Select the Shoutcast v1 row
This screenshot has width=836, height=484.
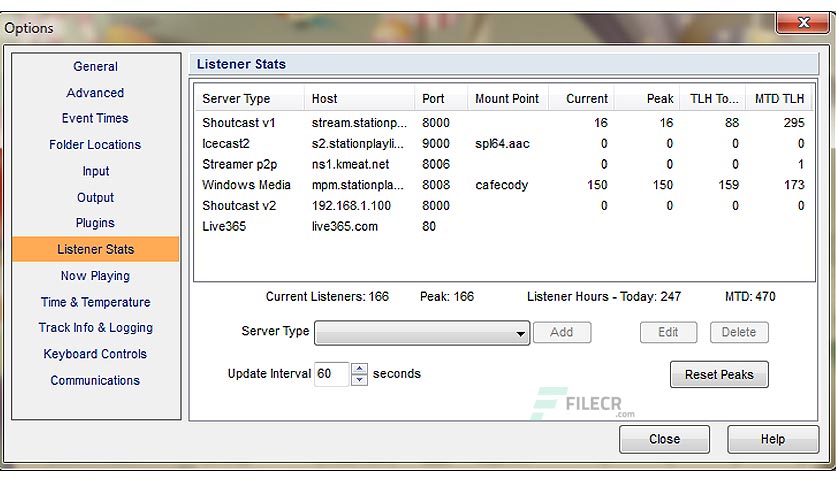click(503, 123)
